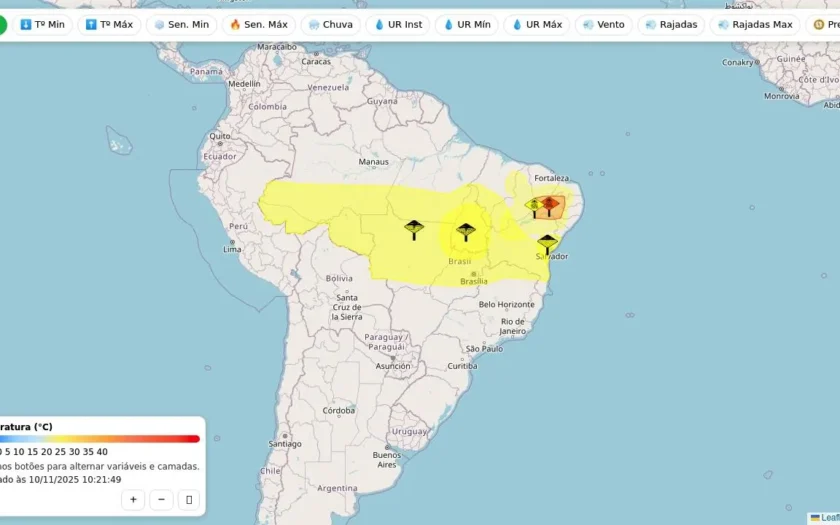The image size is (840, 525).
Task: Show the Sen. Máx flame layer
Action: click(x=259, y=25)
